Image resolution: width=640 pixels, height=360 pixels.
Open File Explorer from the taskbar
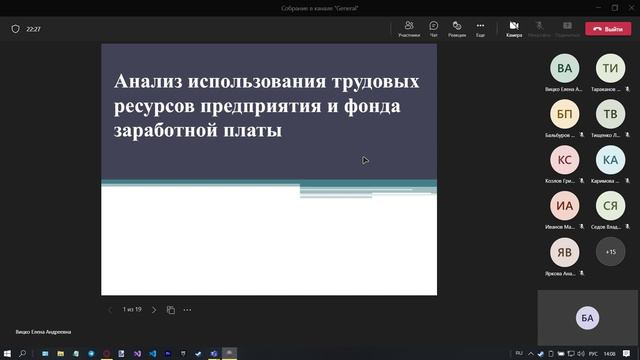click(60, 353)
